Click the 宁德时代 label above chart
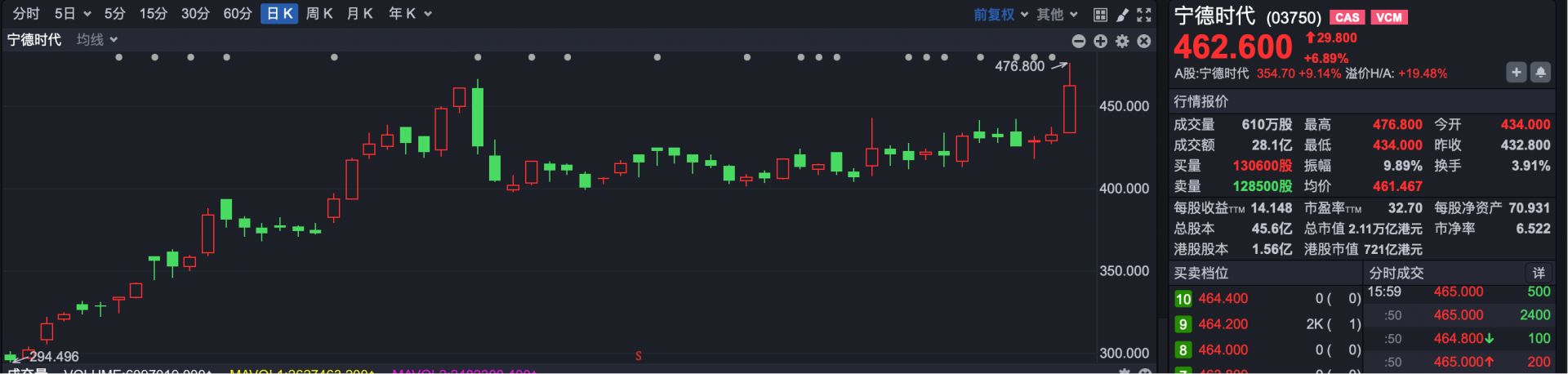Viewport: 1568px width, 374px height. pos(34,39)
